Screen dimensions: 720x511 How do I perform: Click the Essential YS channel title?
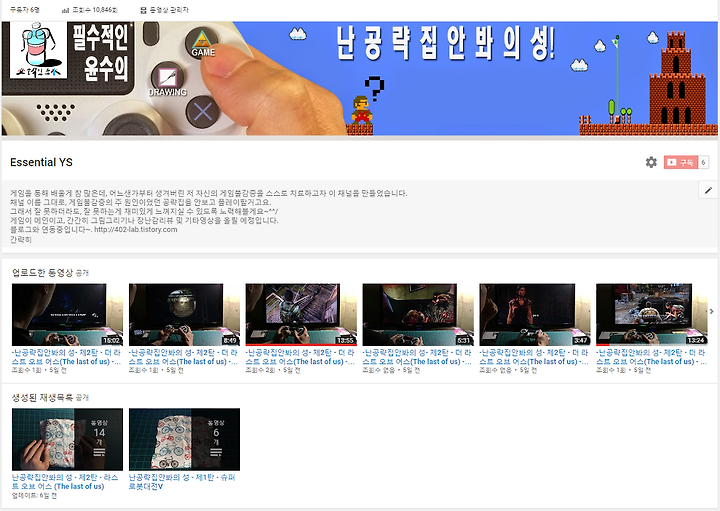point(41,162)
